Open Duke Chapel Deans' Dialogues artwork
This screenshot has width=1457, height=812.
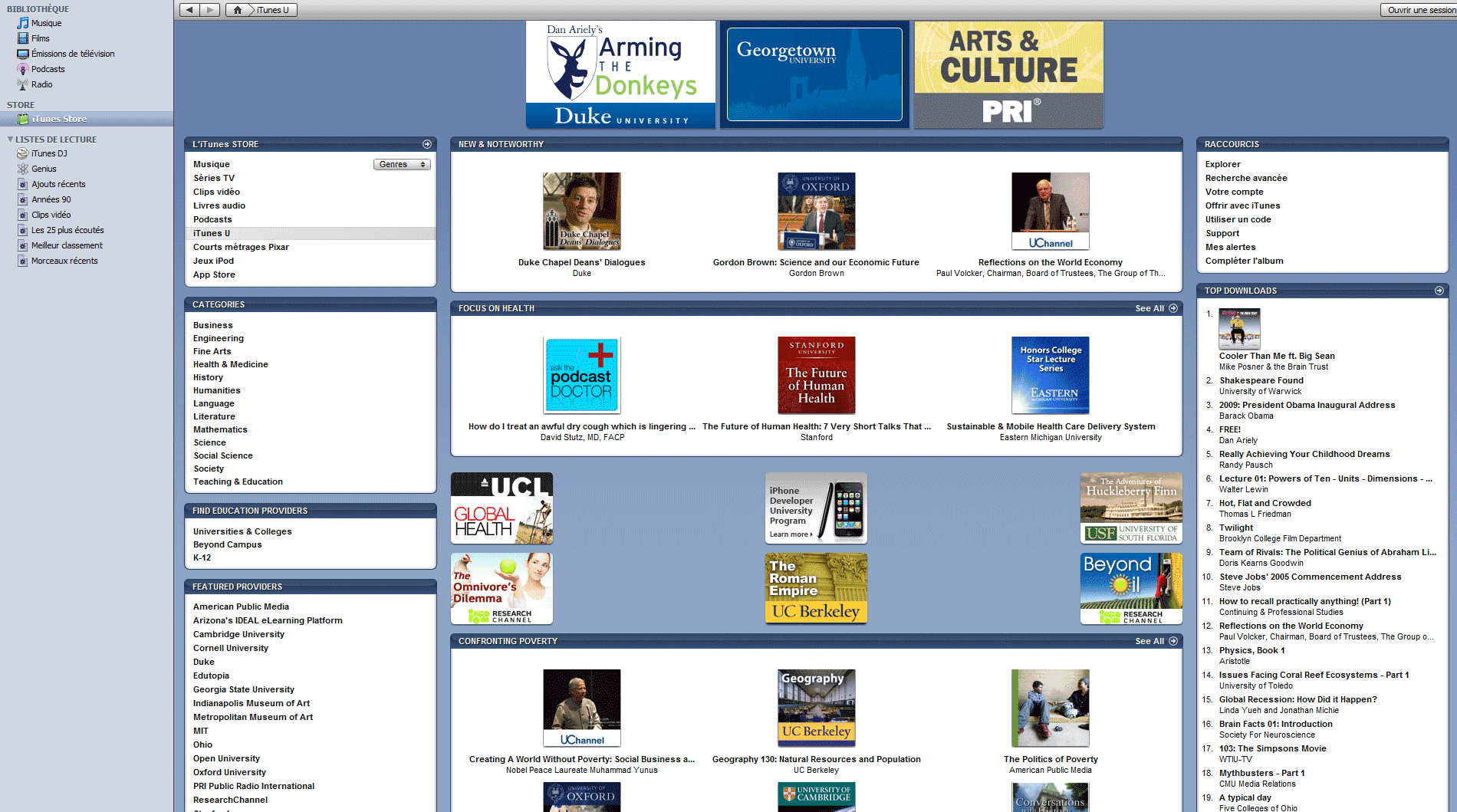582,211
